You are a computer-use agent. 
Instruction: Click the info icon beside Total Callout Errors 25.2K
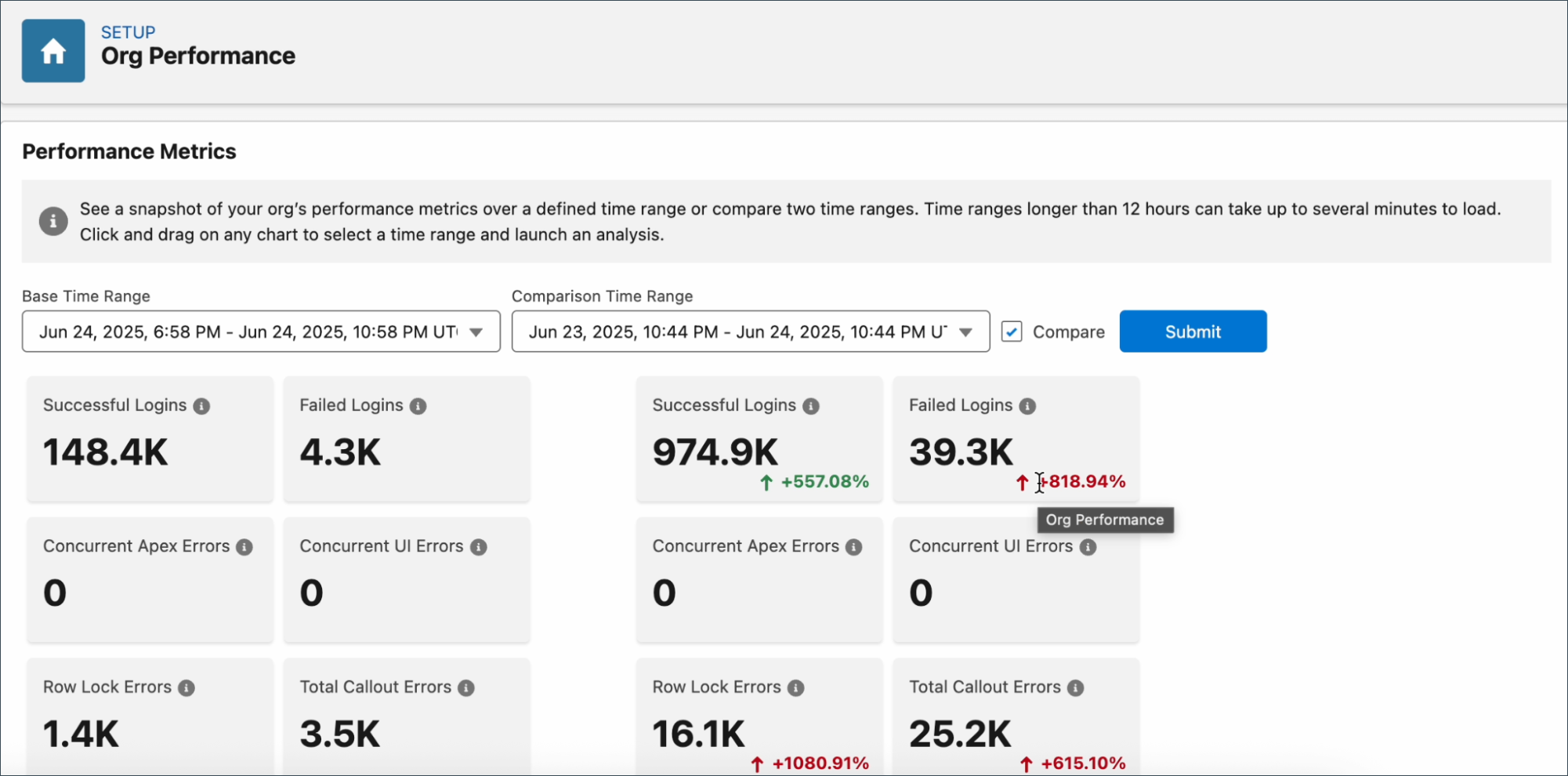tap(1075, 687)
